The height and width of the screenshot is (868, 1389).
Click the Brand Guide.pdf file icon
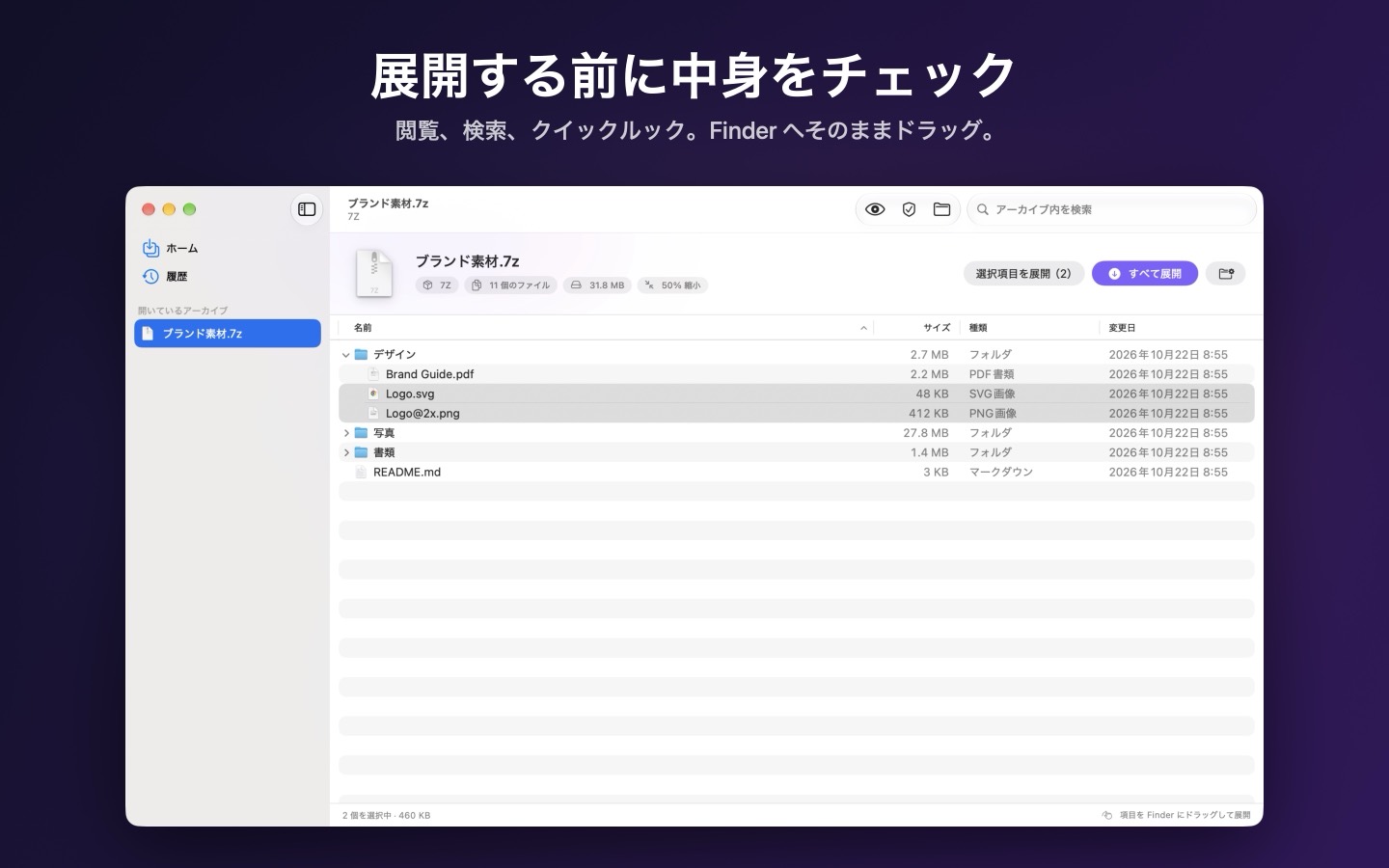tap(373, 374)
